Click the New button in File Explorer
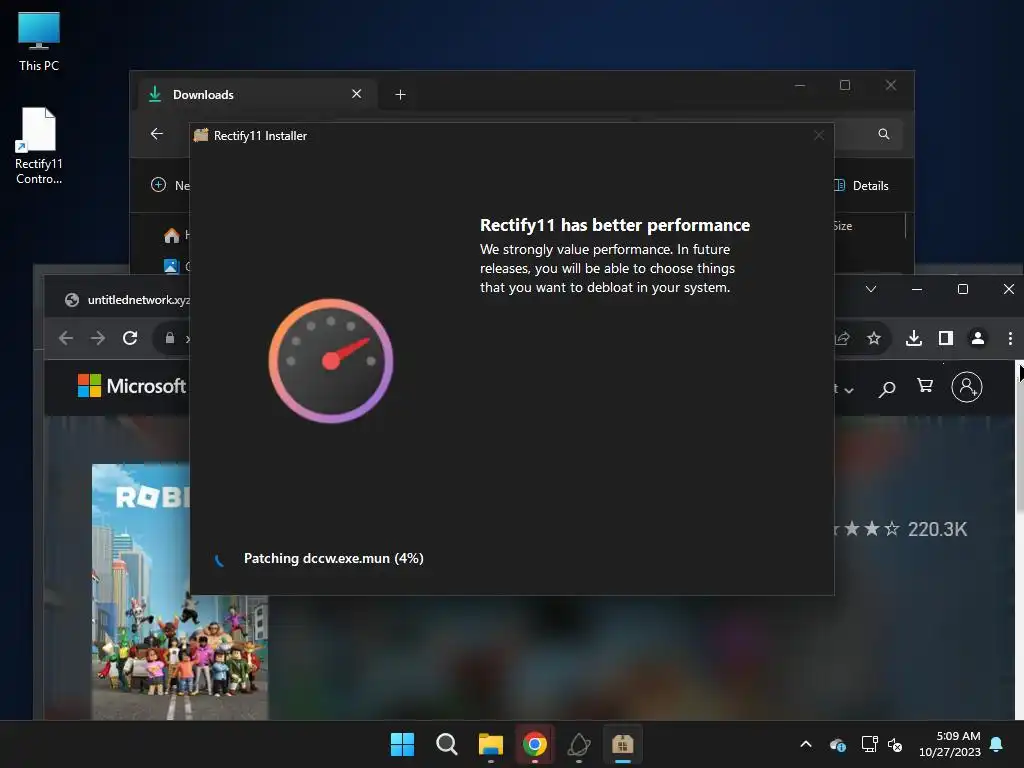The image size is (1024, 768). 170,185
